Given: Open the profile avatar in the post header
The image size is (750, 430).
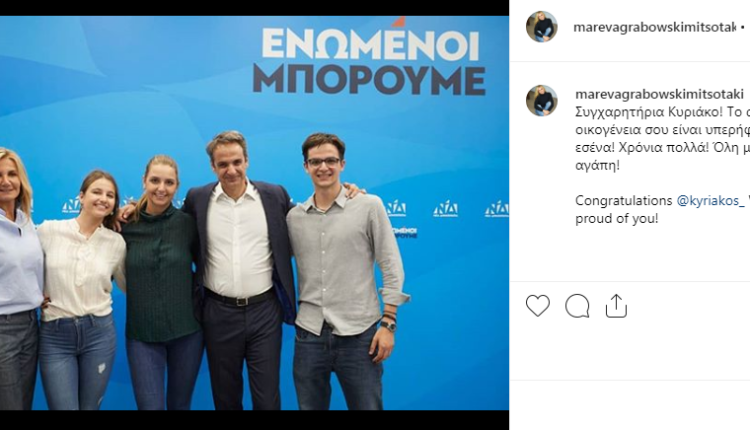Looking at the screenshot, I should (541, 27).
